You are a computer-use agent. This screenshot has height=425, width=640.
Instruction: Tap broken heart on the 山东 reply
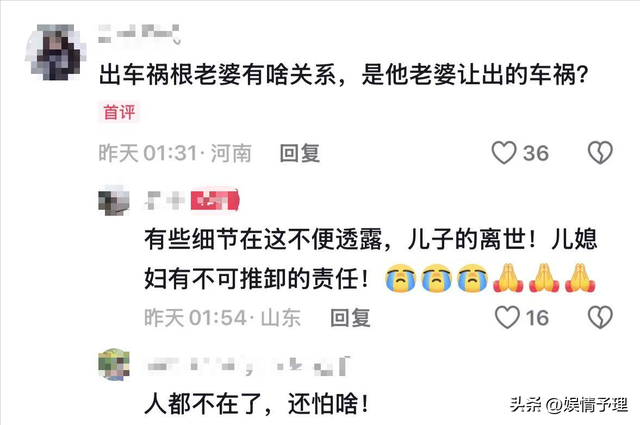pos(600,317)
